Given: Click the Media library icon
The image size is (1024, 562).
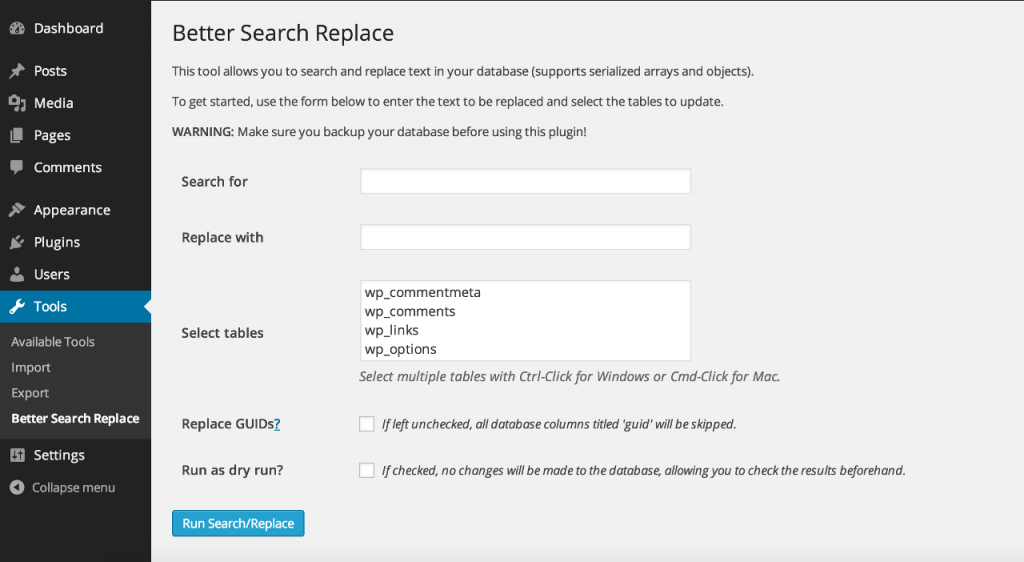Looking at the screenshot, I should pyautogui.click(x=17, y=103).
